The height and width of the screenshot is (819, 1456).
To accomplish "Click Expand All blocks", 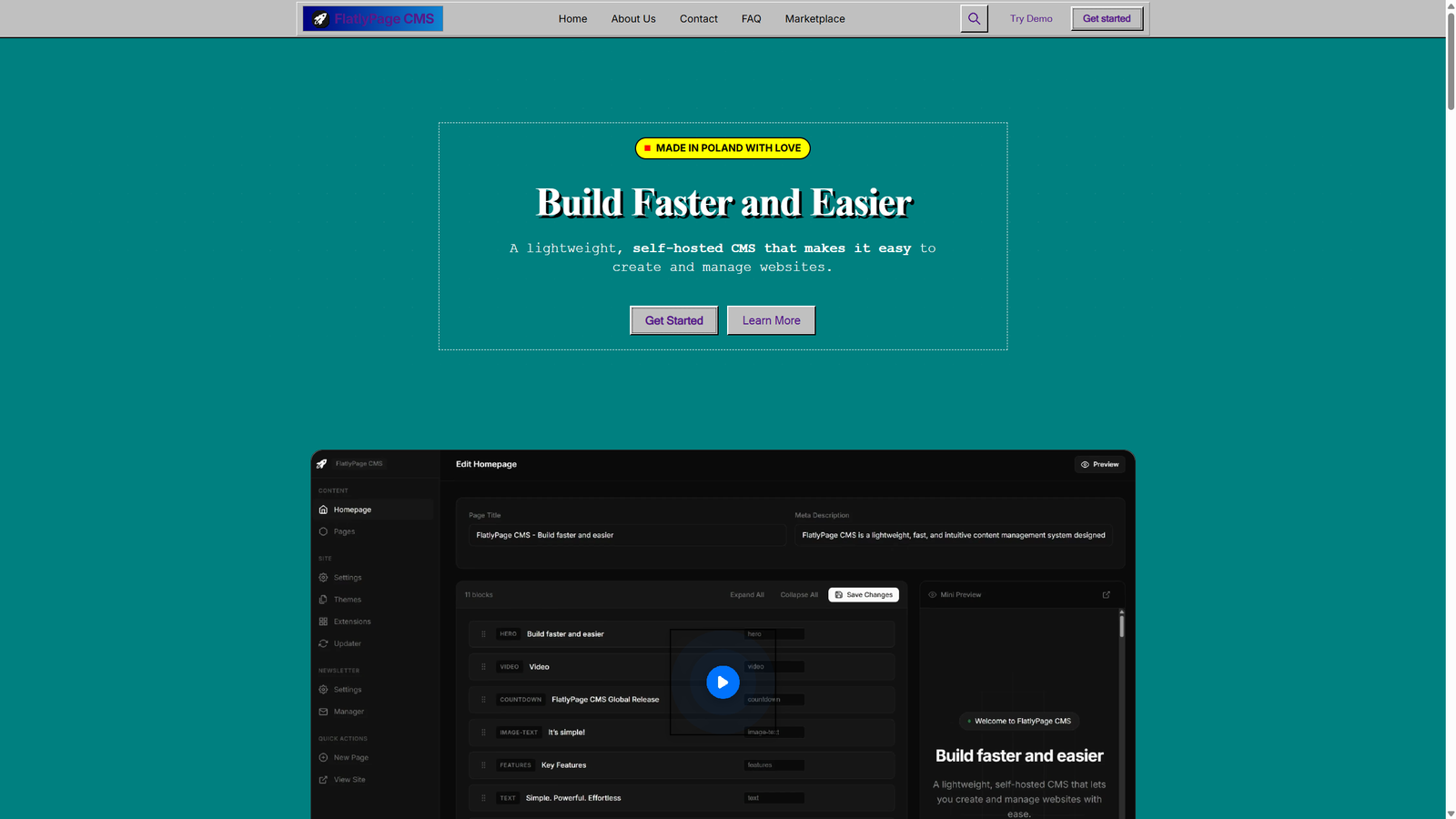I will coord(746,595).
